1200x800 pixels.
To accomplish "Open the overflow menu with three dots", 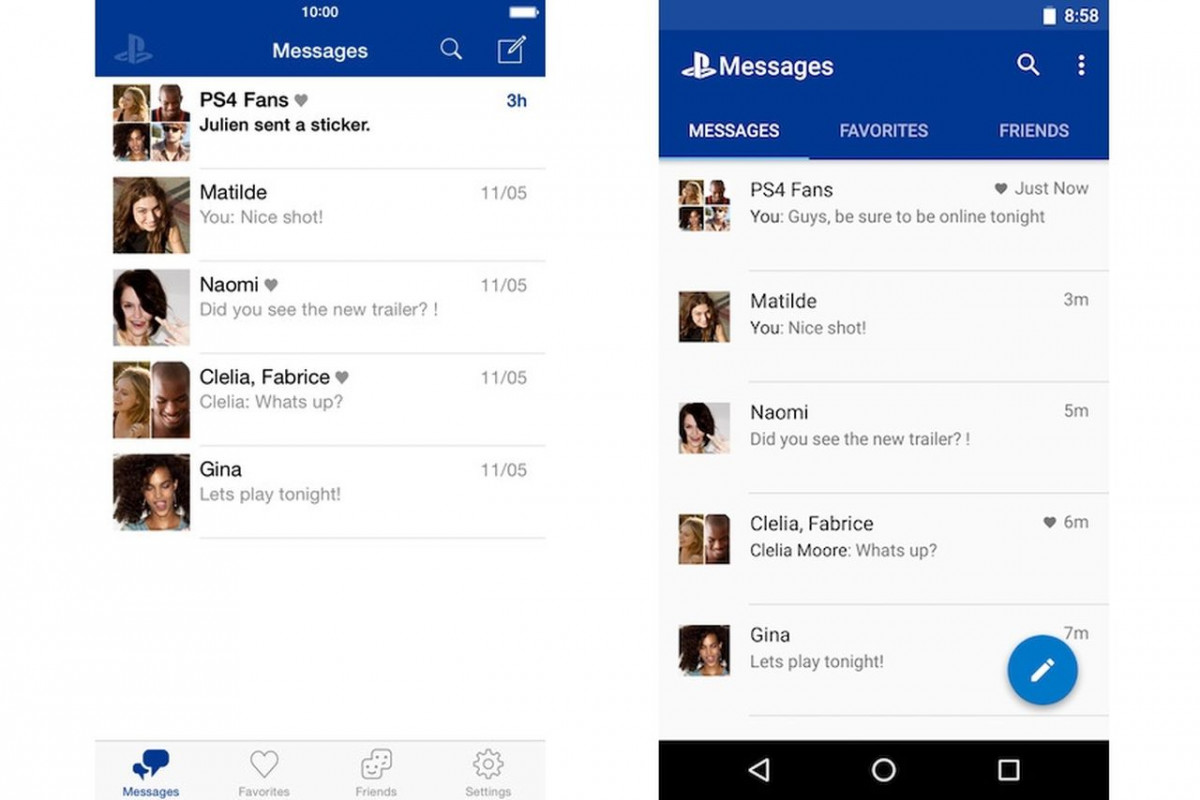I will click(x=1081, y=64).
